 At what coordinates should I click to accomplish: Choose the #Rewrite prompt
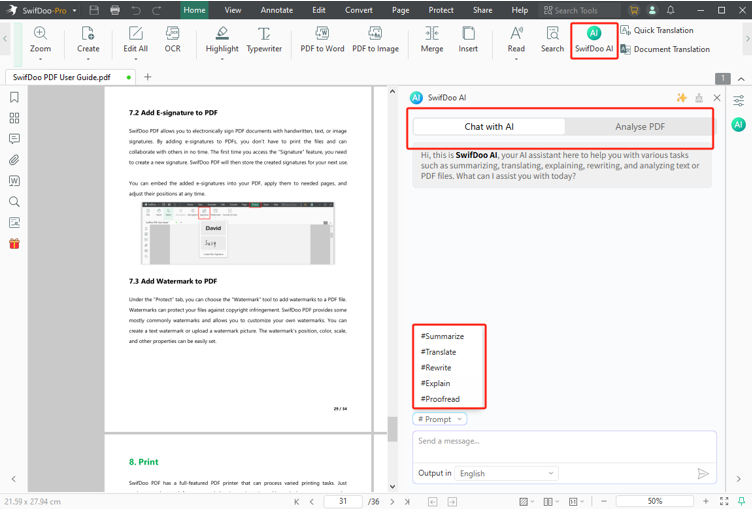pyautogui.click(x=436, y=368)
